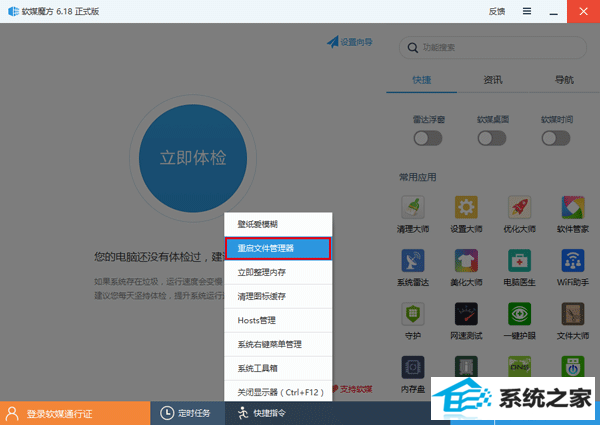The height and width of the screenshot is (425, 600).
Task: Focus the 功能搜索 search field
Action: click(x=493, y=48)
